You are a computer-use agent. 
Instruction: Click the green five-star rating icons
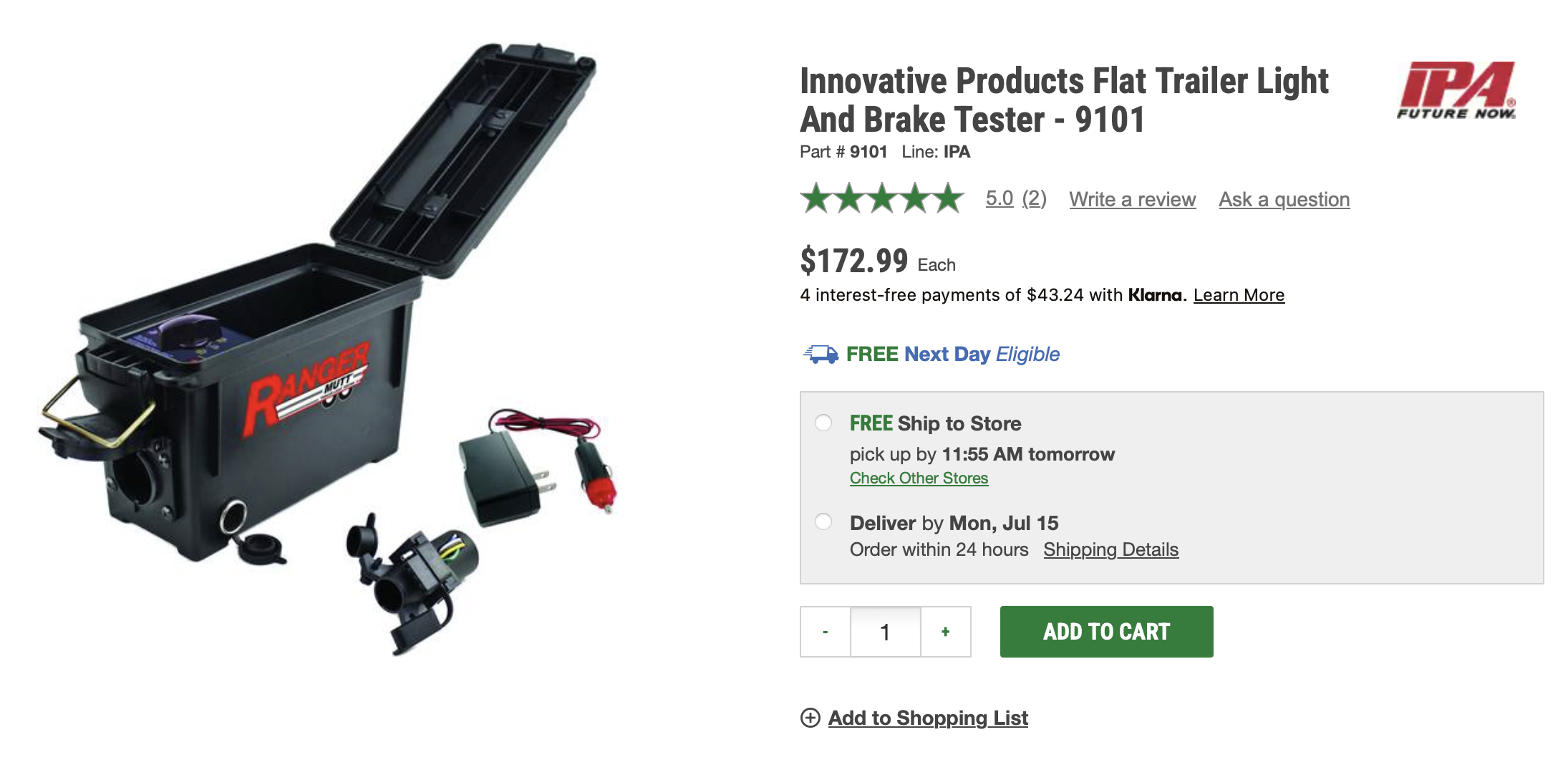point(881,198)
